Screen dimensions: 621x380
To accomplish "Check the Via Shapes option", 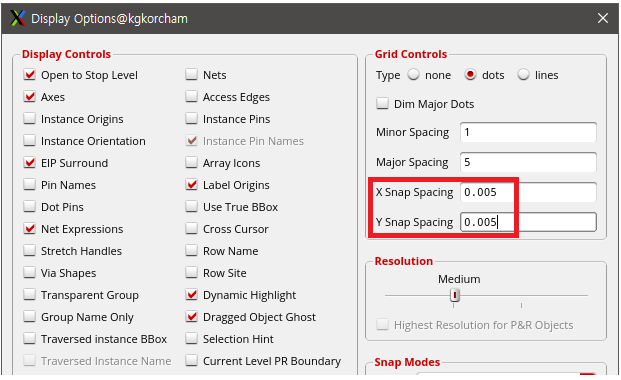I will (29, 273).
